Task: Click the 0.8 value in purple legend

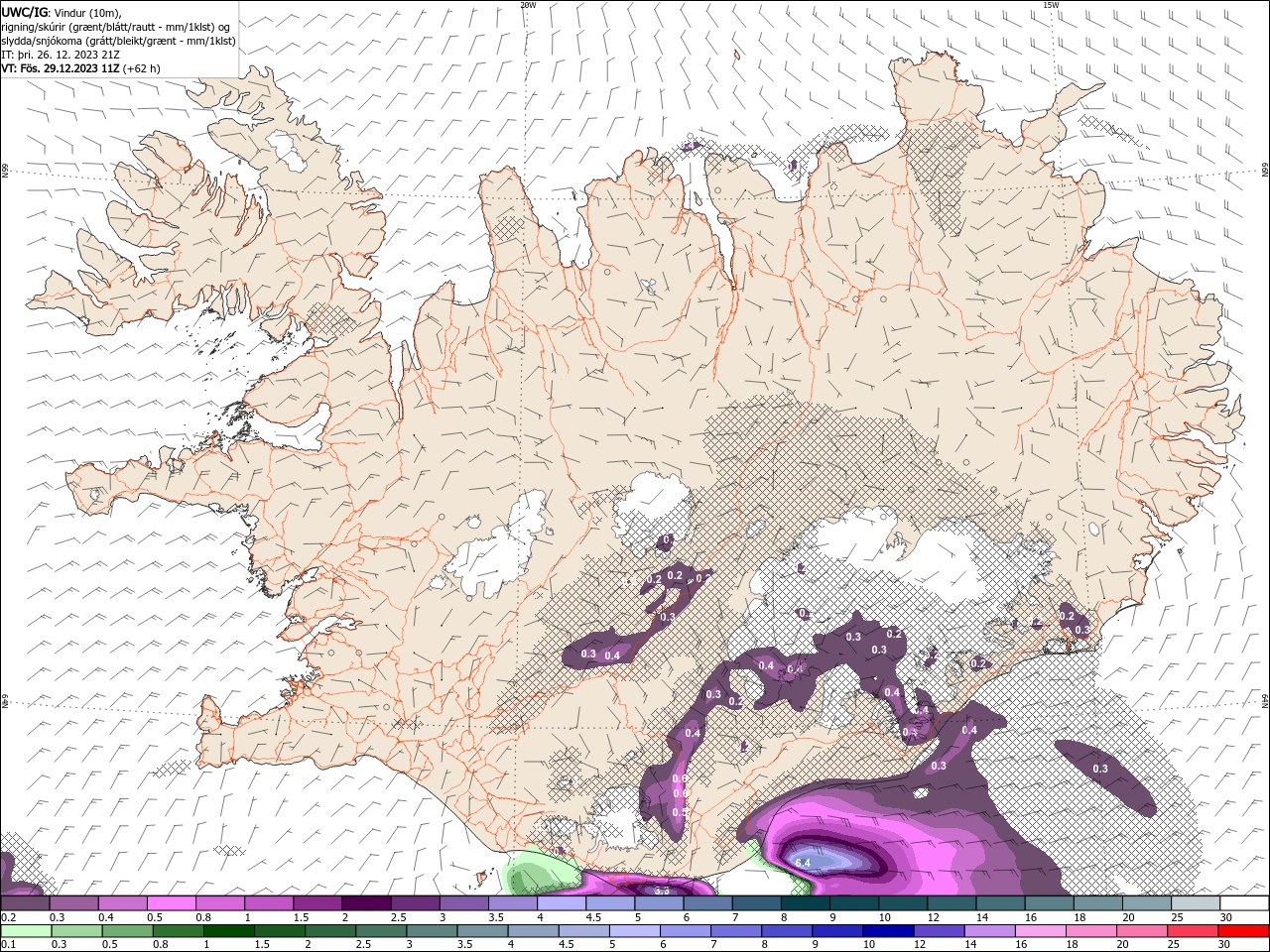Action: pyautogui.click(x=203, y=917)
